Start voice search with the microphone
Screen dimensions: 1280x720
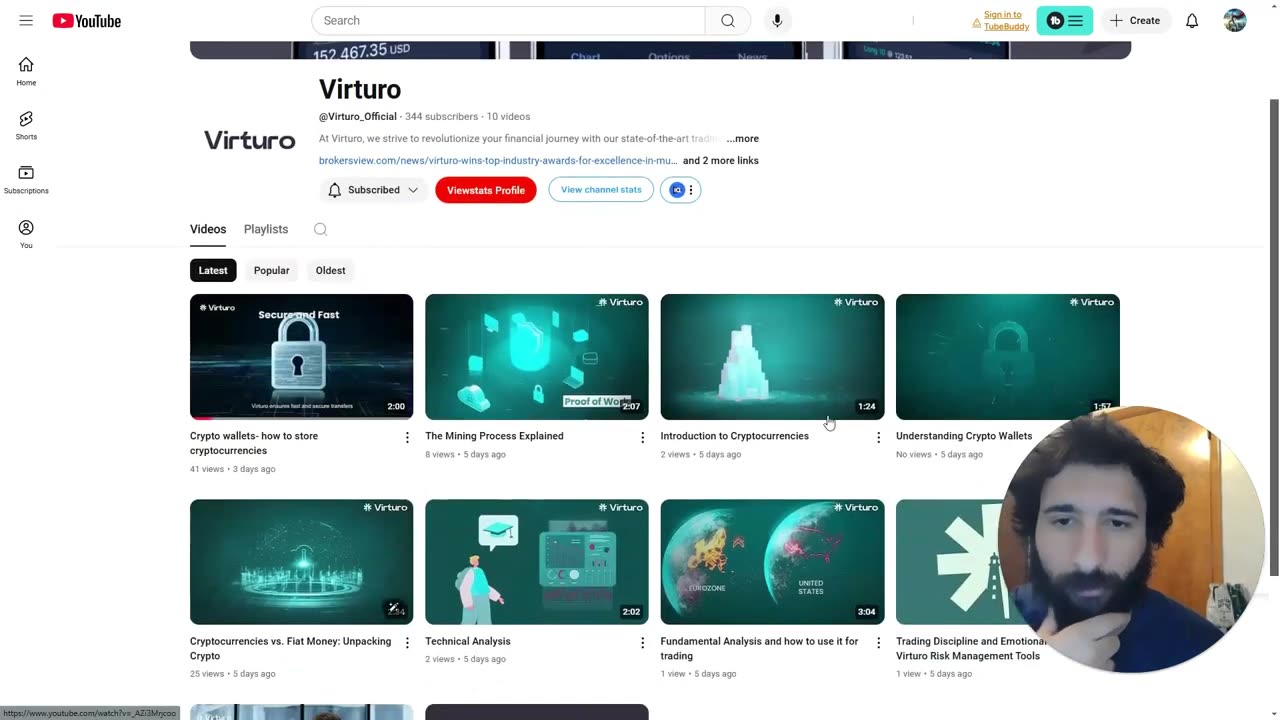coord(777,20)
